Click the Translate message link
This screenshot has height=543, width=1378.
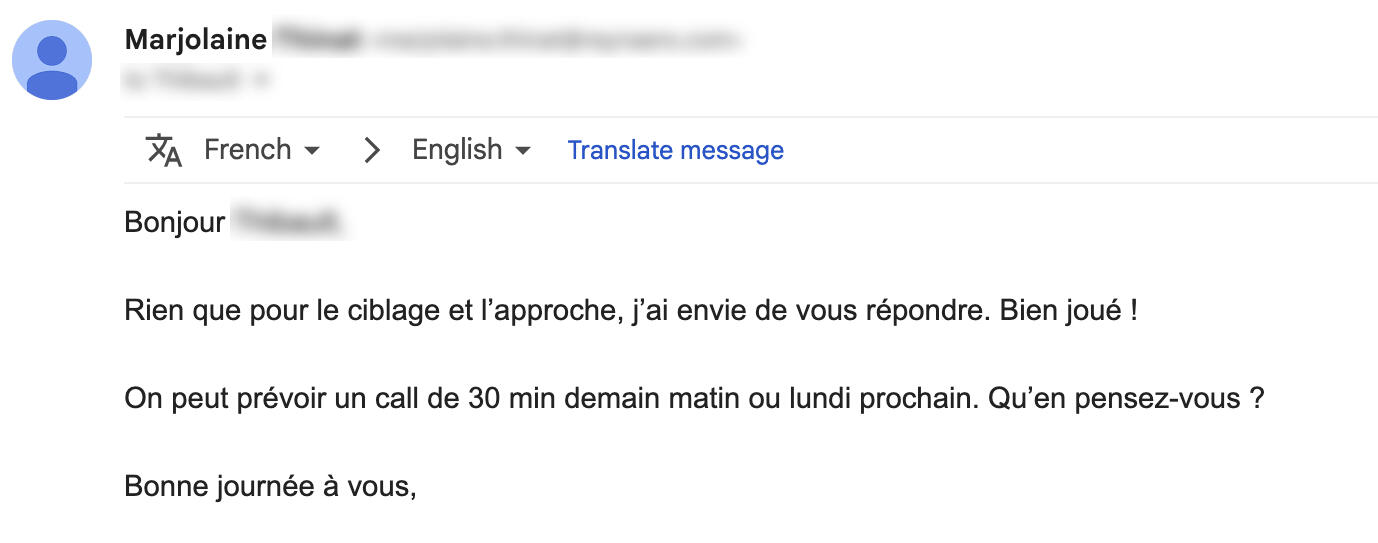click(675, 150)
